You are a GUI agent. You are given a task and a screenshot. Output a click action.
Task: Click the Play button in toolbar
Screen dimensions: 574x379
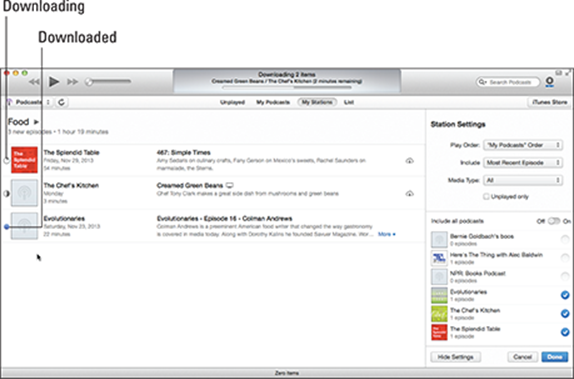[x=54, y=82]
